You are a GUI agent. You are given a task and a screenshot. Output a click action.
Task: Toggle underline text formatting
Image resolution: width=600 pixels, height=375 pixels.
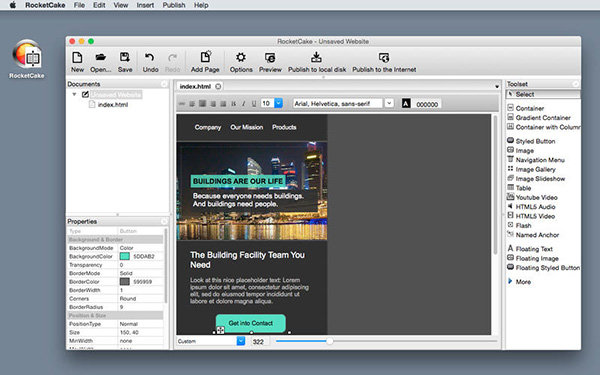pyautogui.click(x=254, y=103)
